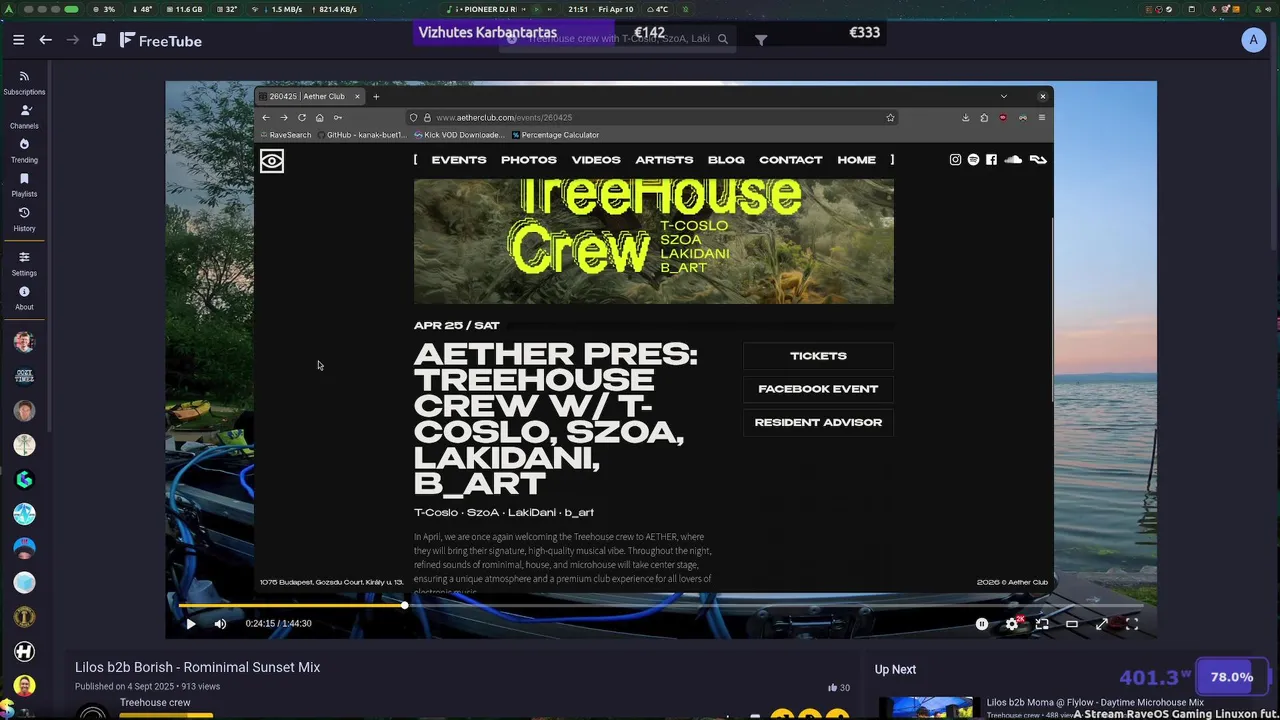The width and height of the screenshot is (1280, 720).
Task: Open the green 'G' logo channel avatar
Action: pos(24,479)
